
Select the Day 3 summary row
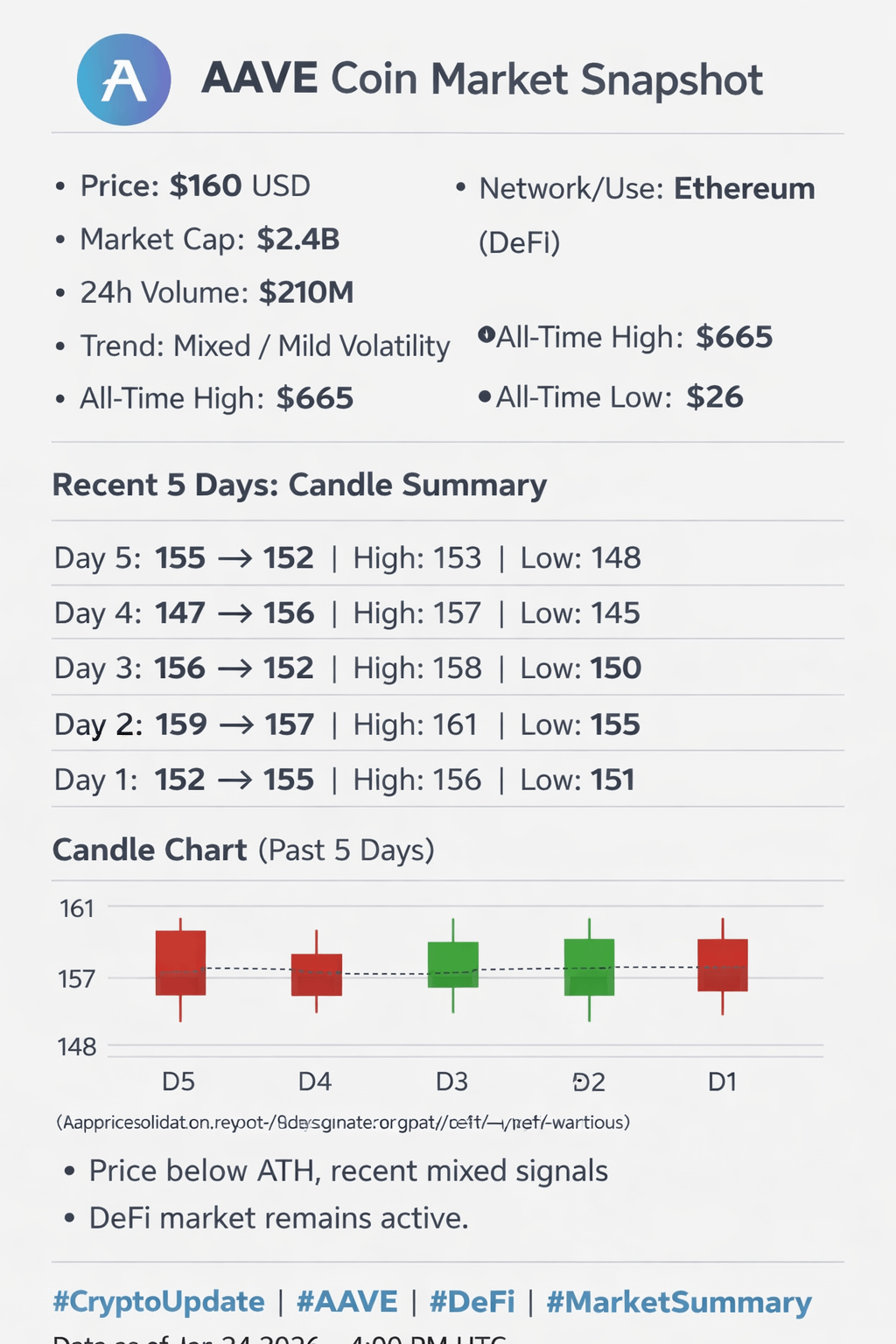point(347,668)
